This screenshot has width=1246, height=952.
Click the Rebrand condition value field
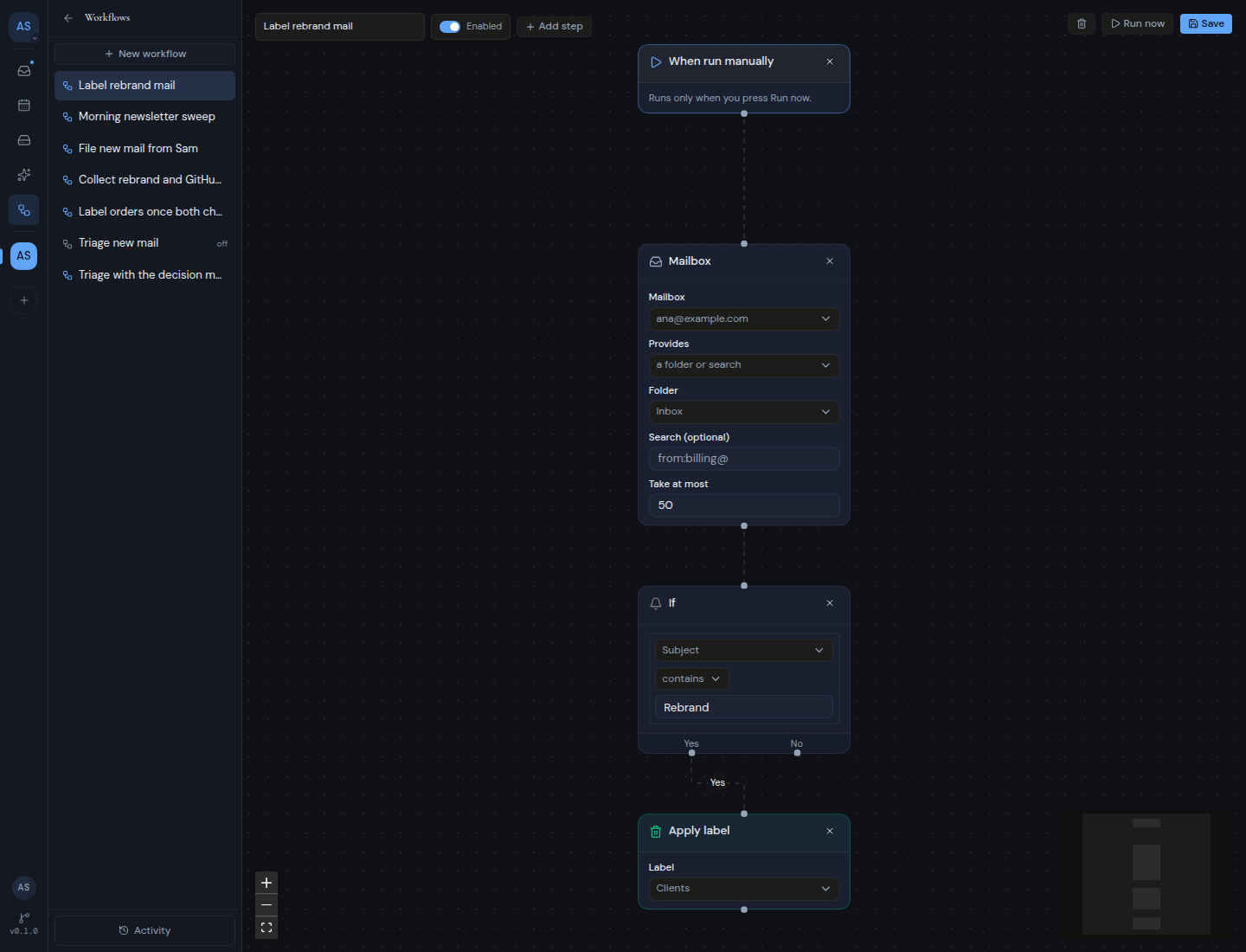pos(744,707)
